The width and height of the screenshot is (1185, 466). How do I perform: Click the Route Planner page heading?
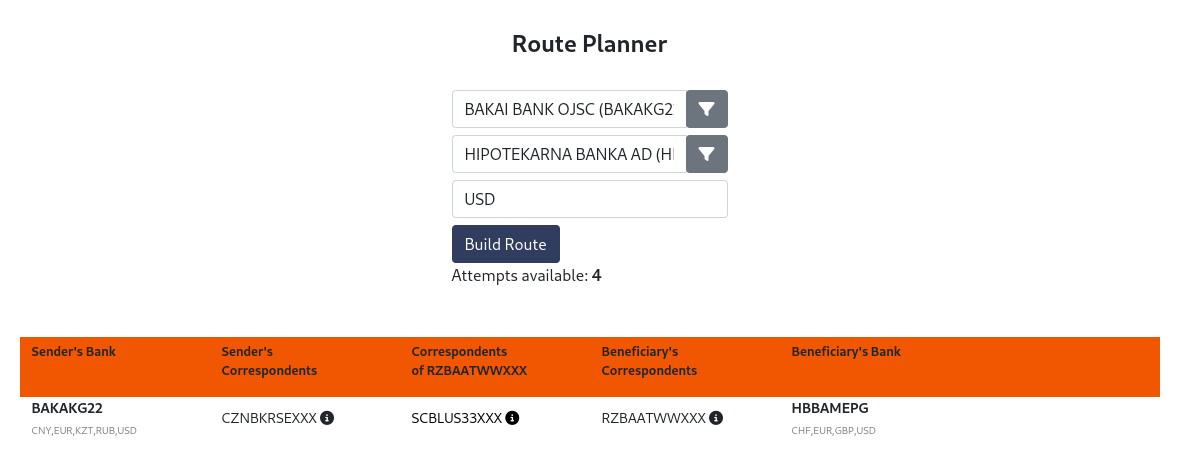point(589,44)
